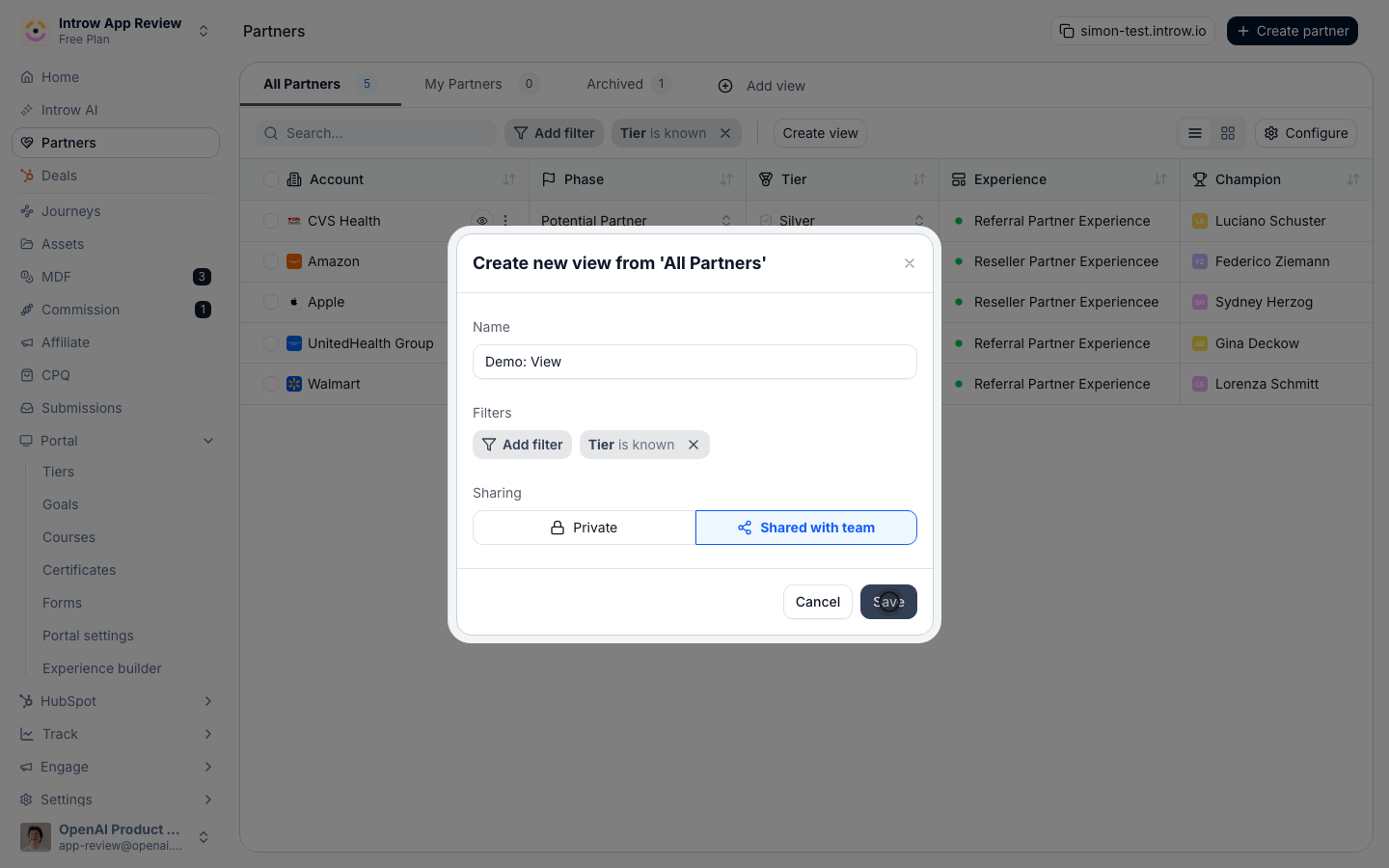
Task: Open Commission in sidebar
Action: (116, 310)
